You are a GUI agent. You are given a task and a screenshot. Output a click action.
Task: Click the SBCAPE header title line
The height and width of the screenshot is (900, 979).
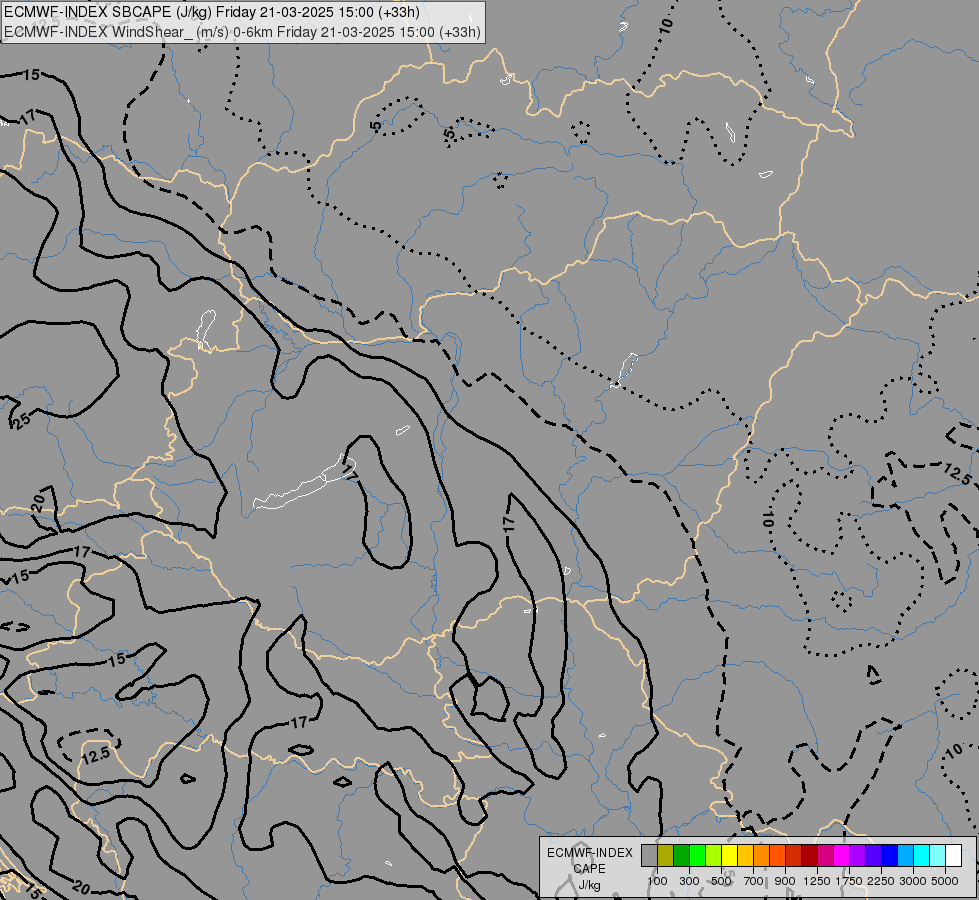pyautogui.click(x=213, y=12)
